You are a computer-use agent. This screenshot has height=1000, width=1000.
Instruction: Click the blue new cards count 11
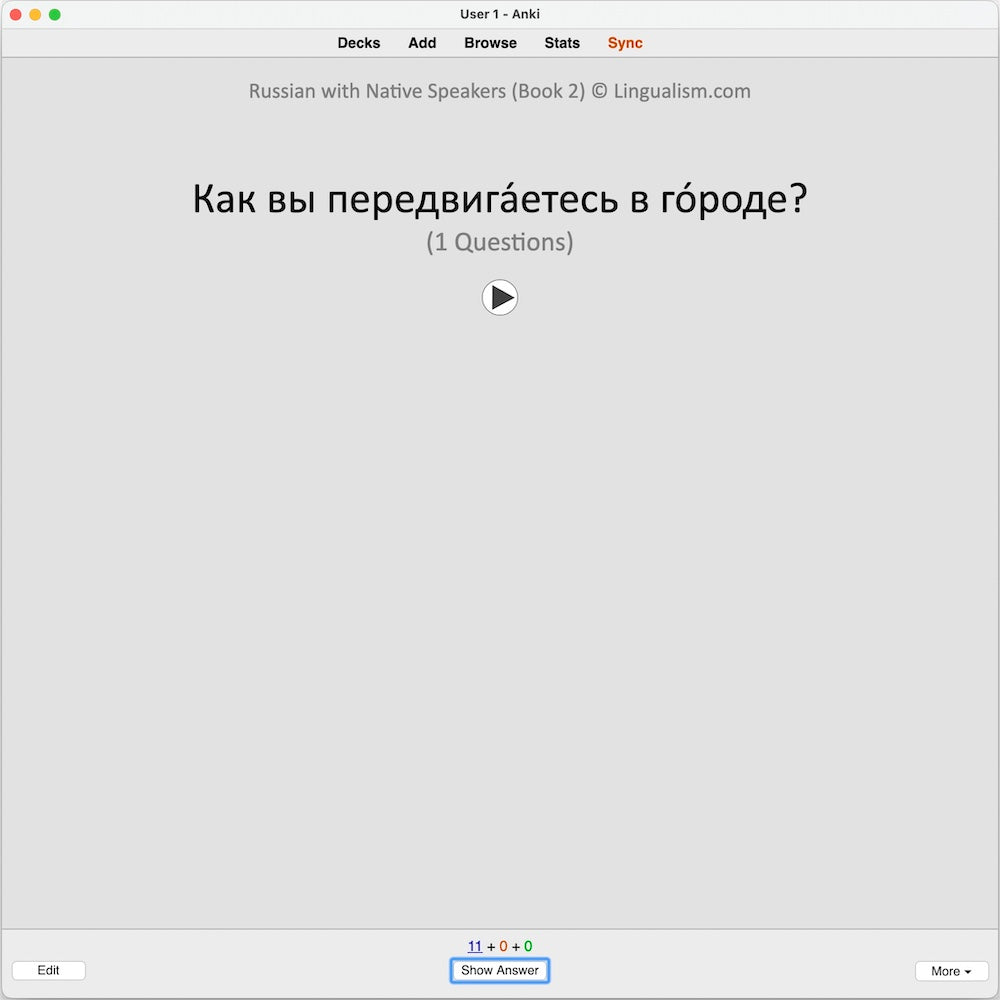click(x=475, y=945)
